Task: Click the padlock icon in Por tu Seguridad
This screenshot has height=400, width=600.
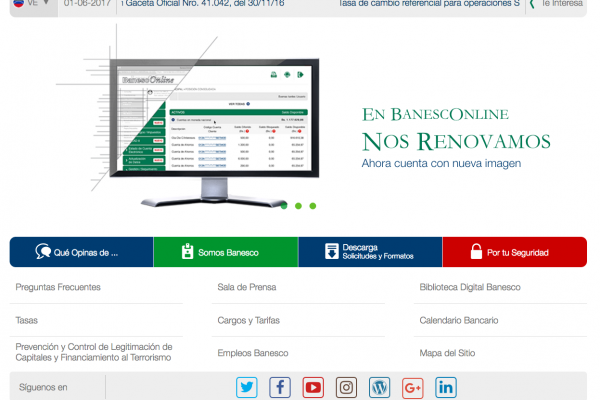Action: 476,251
